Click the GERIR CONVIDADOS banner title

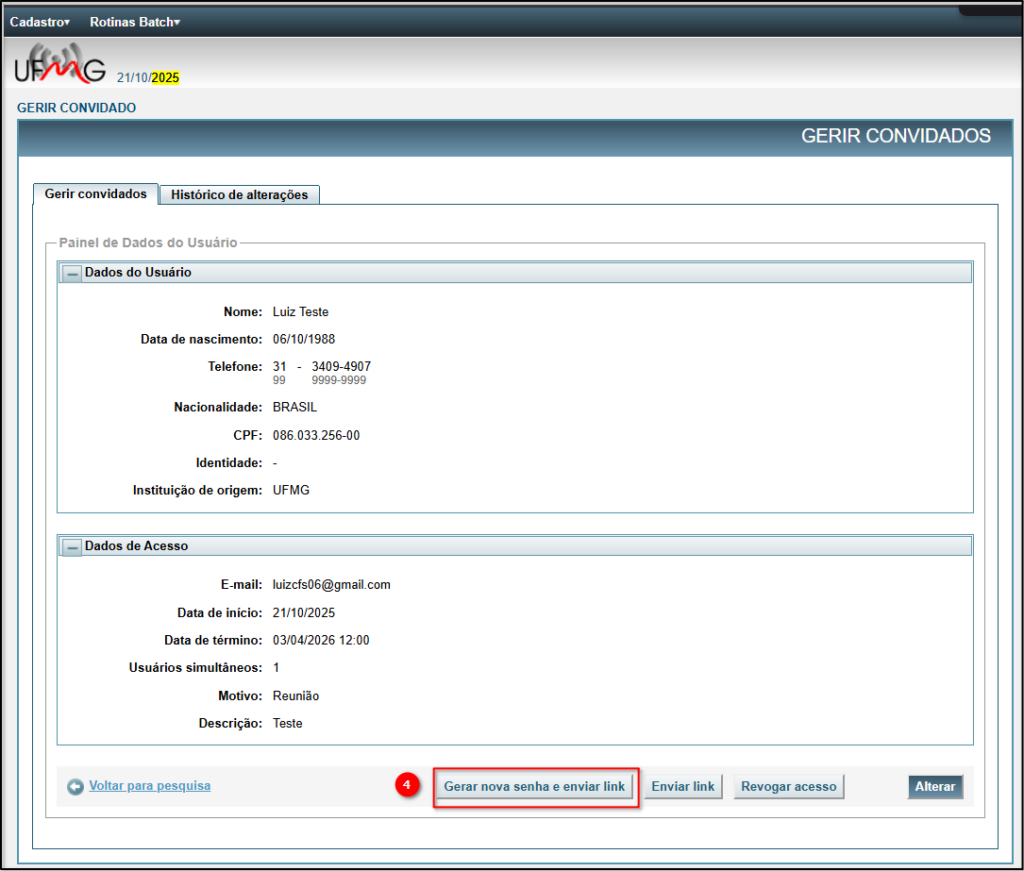click(895, 136)
